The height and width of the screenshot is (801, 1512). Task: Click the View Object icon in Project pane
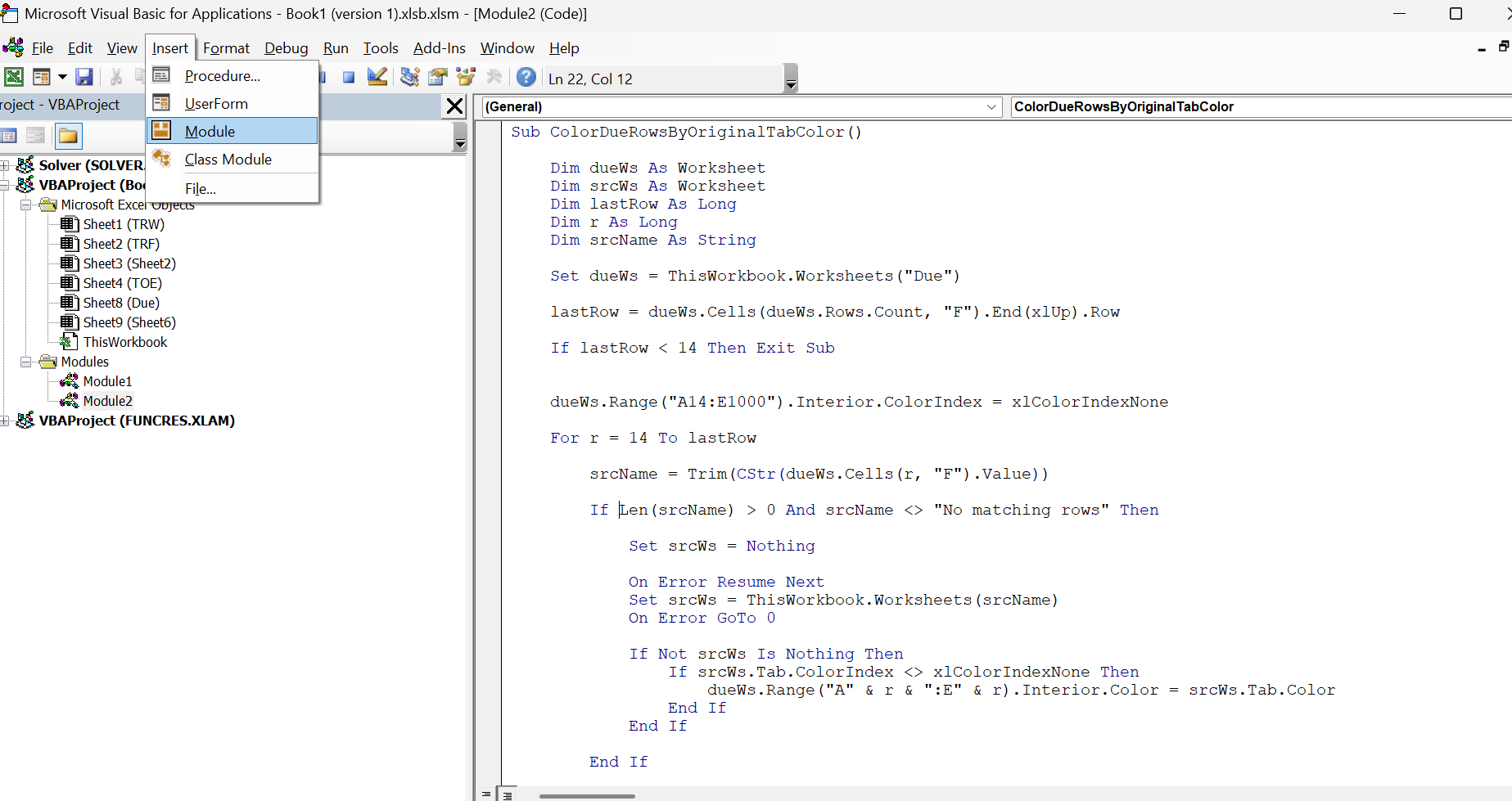point(35,136)
